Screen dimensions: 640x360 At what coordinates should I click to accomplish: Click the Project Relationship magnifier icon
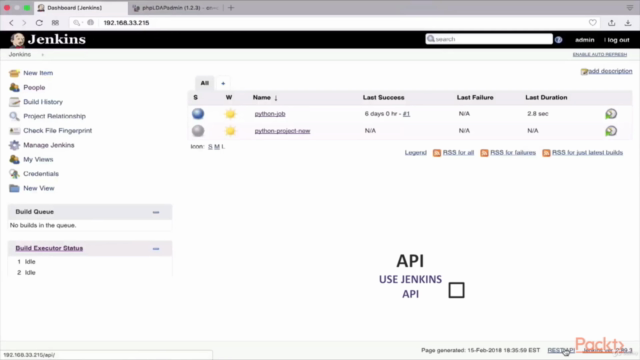14,116
